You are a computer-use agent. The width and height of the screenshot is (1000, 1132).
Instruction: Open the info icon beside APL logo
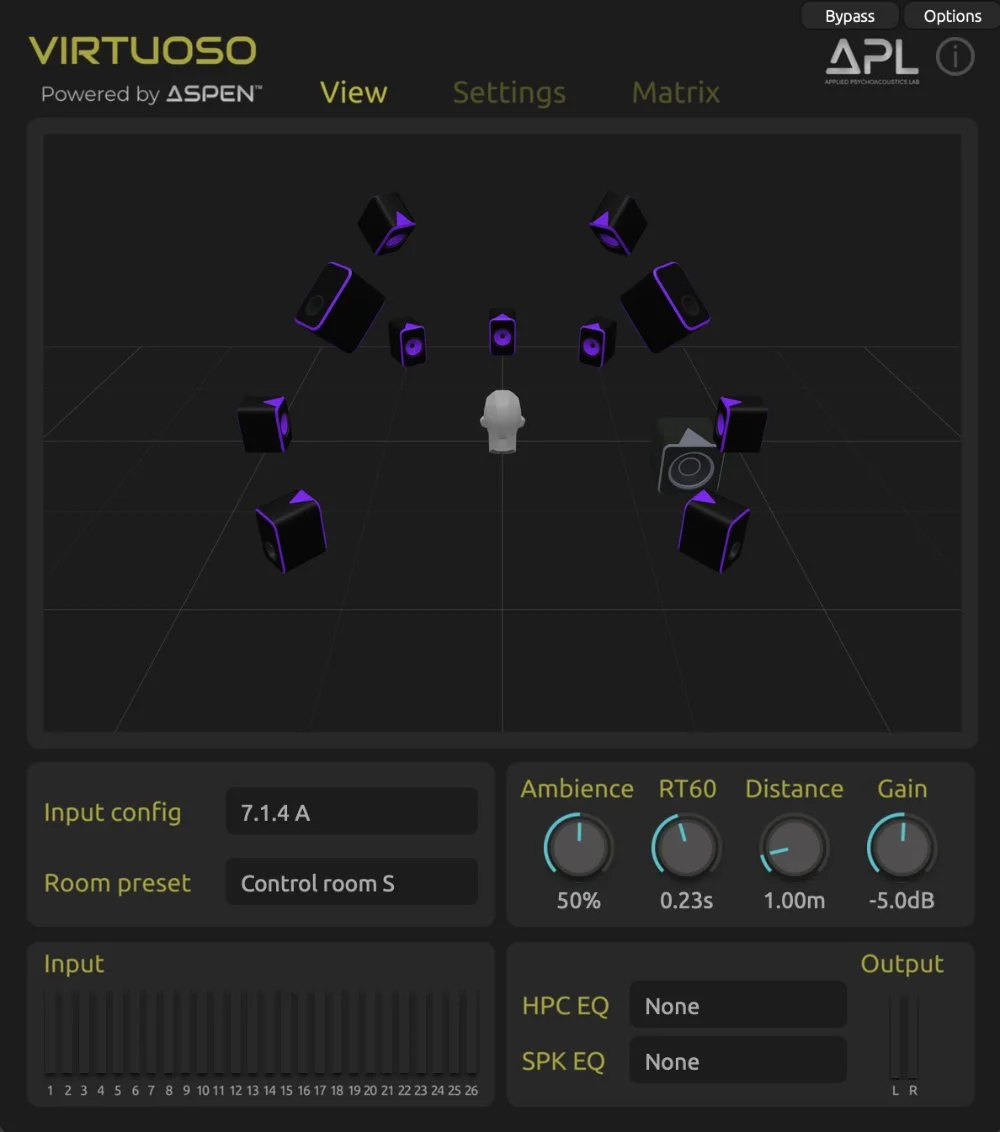955,56
